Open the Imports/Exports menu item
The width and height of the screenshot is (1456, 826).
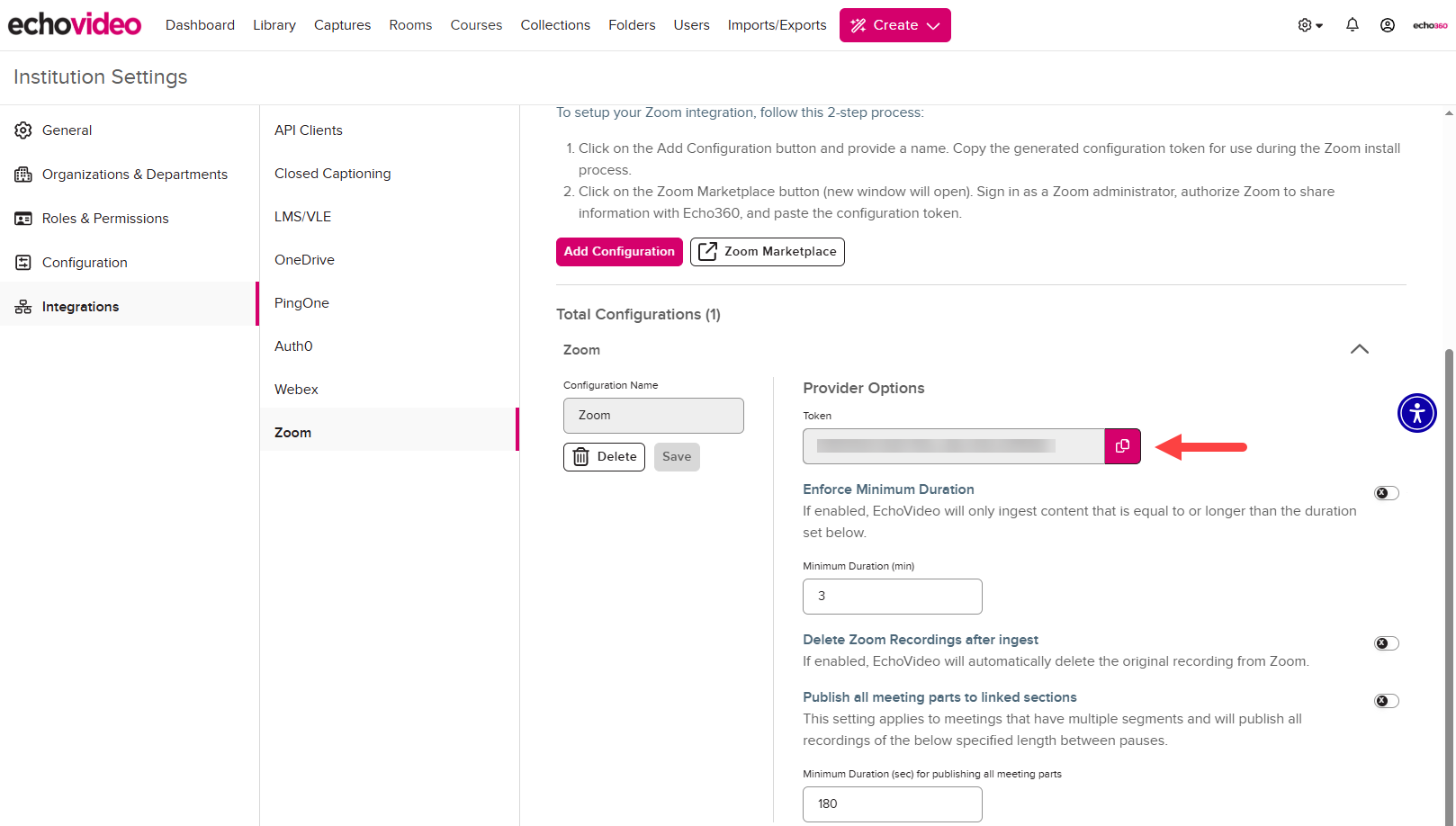(x=777, y=25)
